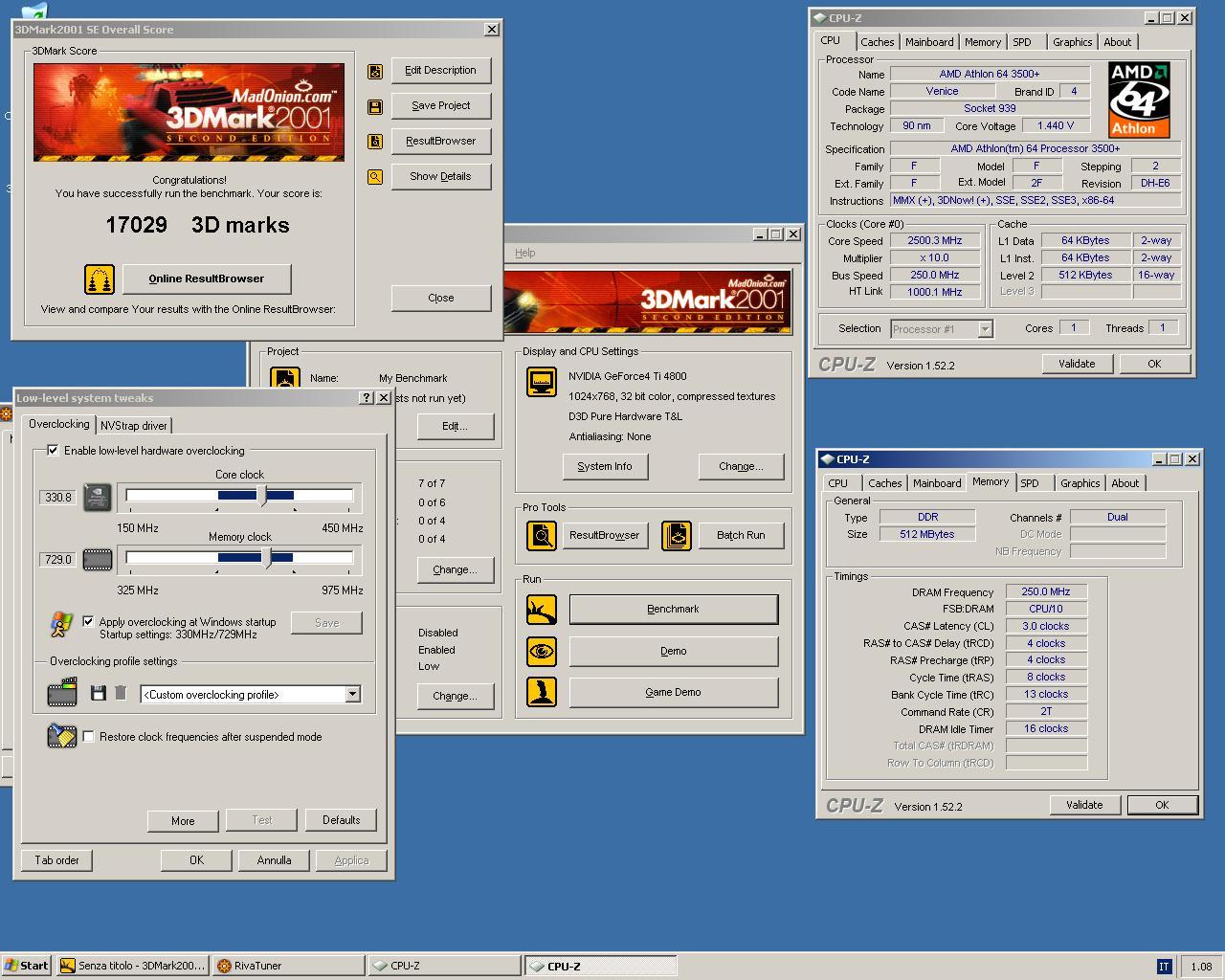
Task: Switch to NVStrap driver tab
Action: [134, 425]
